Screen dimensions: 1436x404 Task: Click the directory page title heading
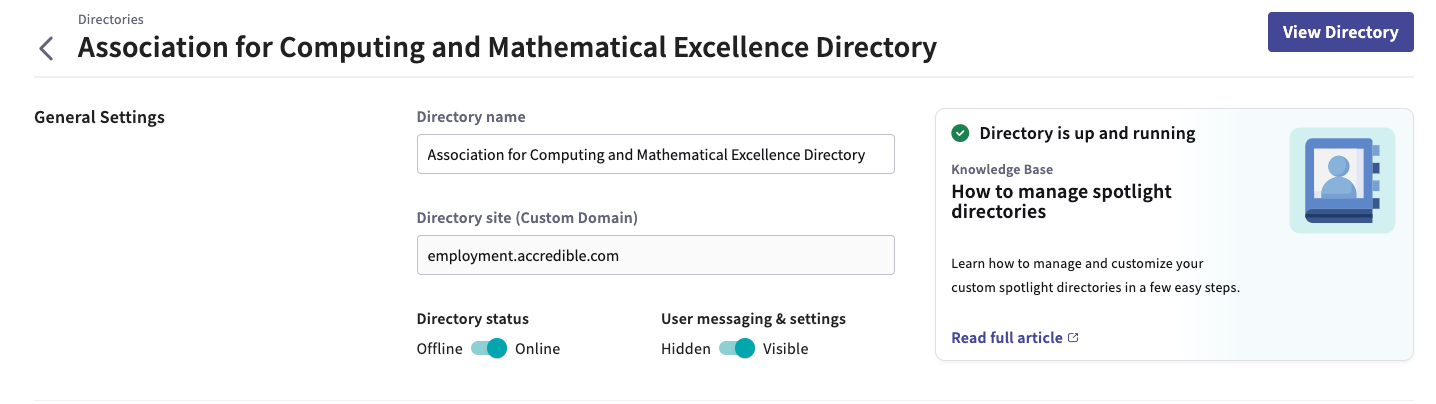(x=507, y=48)
